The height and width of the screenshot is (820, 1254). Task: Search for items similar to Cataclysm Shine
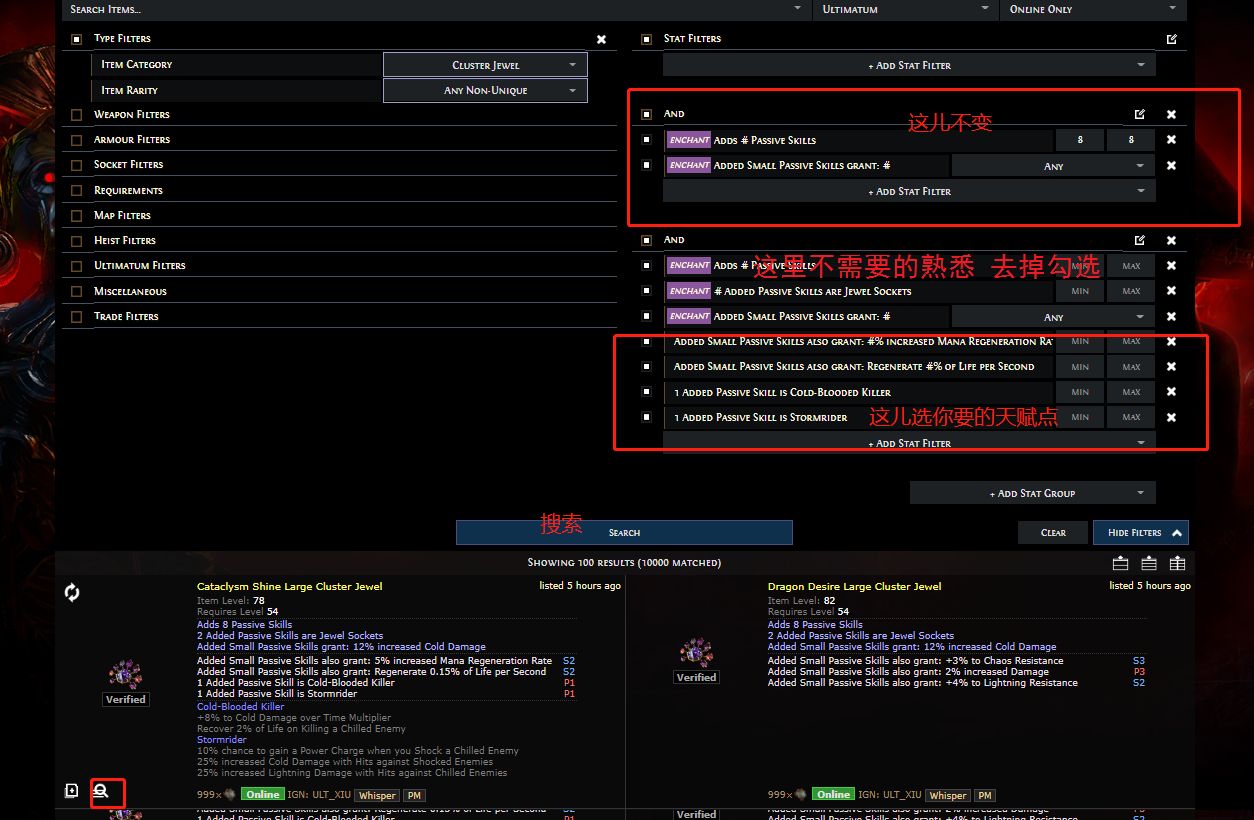tap(101, 790)
